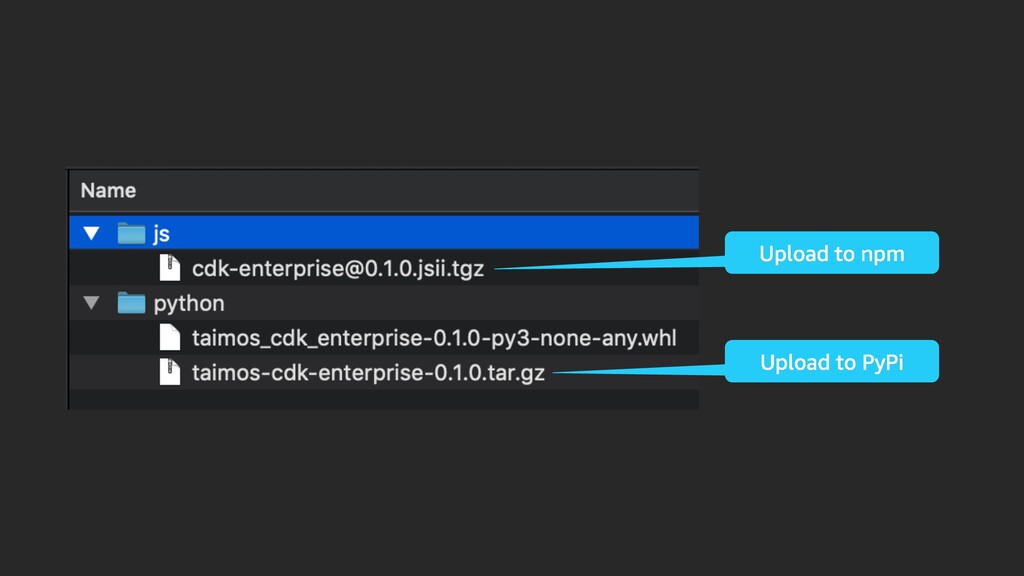This screenshot has height=576, width=1024.
Task: Click blank space in python folder row
Action: point(457,303)
